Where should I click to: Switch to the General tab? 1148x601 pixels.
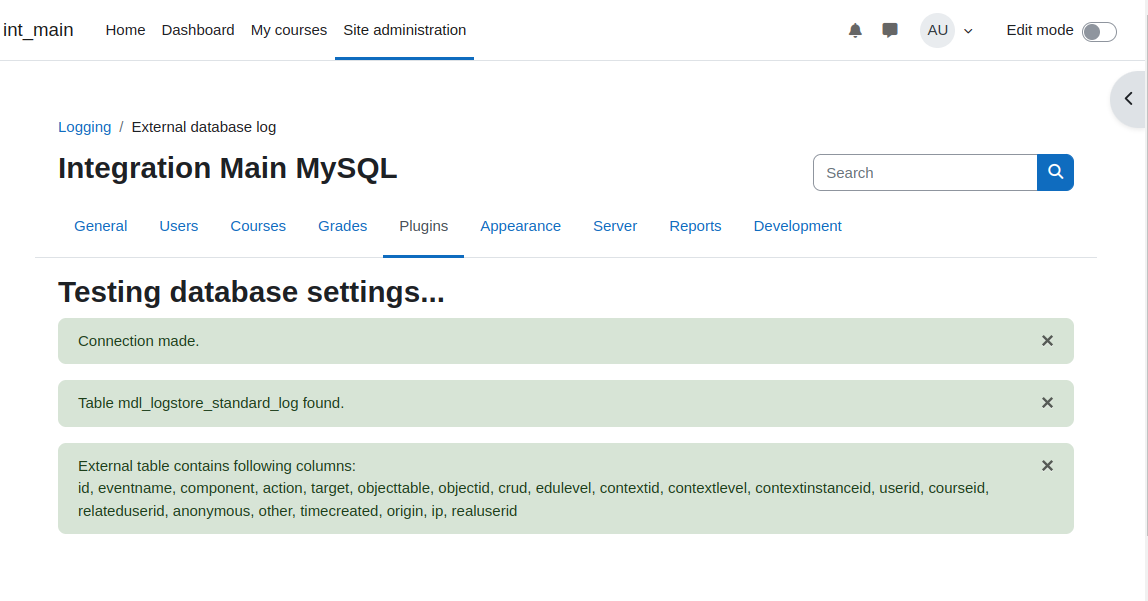click(100, 226)
